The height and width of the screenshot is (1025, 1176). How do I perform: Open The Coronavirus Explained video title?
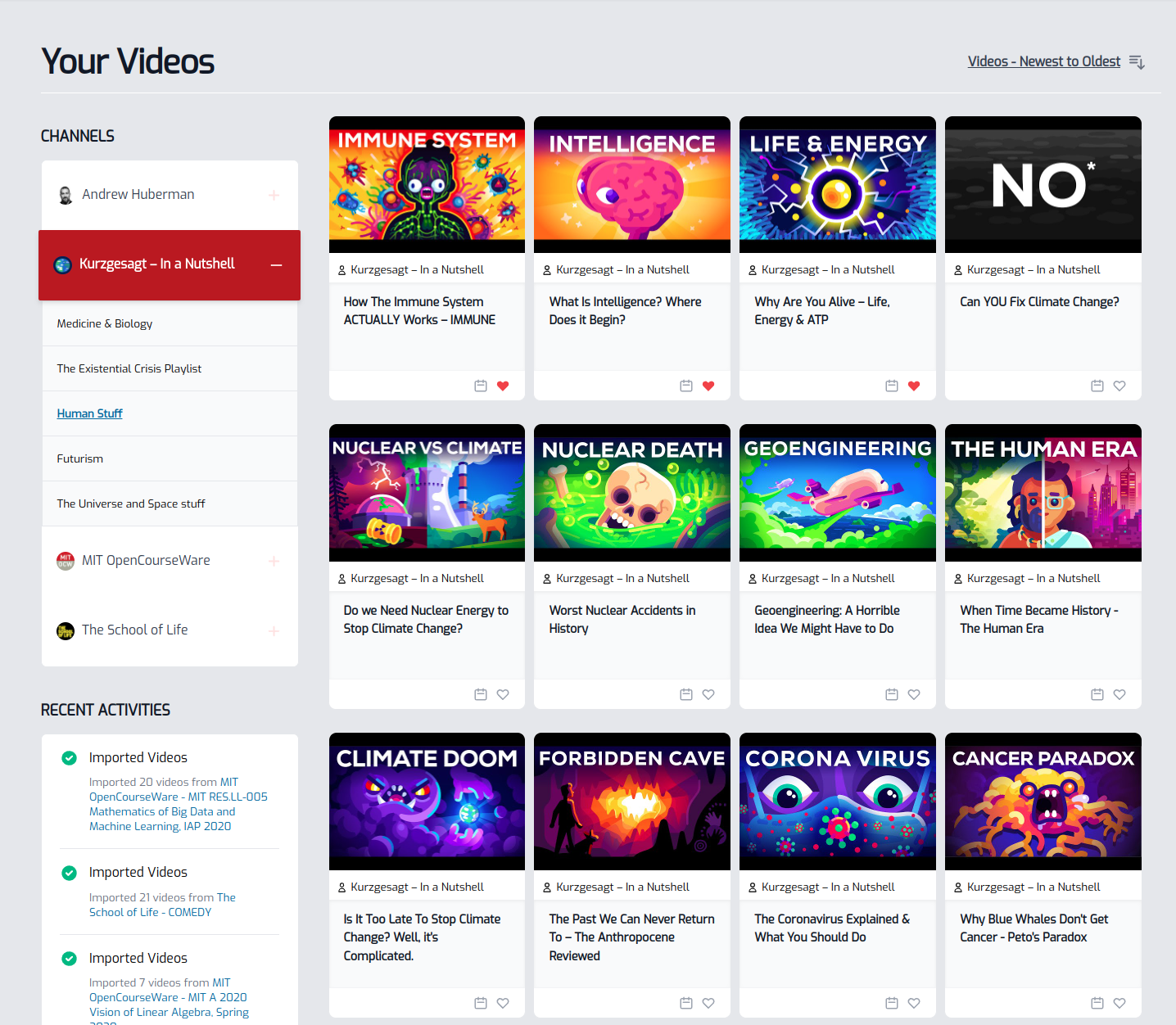click(832, 928)
